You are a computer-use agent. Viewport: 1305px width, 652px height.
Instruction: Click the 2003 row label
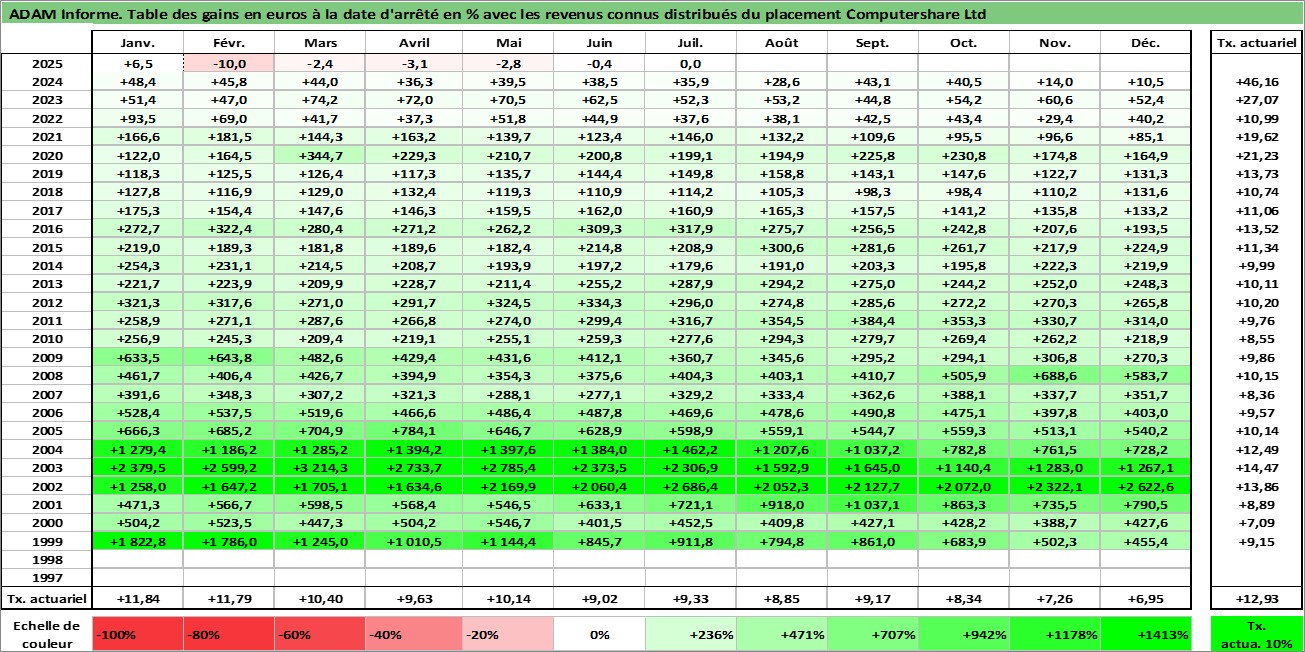pyautogui.click(x=47, y=468)
